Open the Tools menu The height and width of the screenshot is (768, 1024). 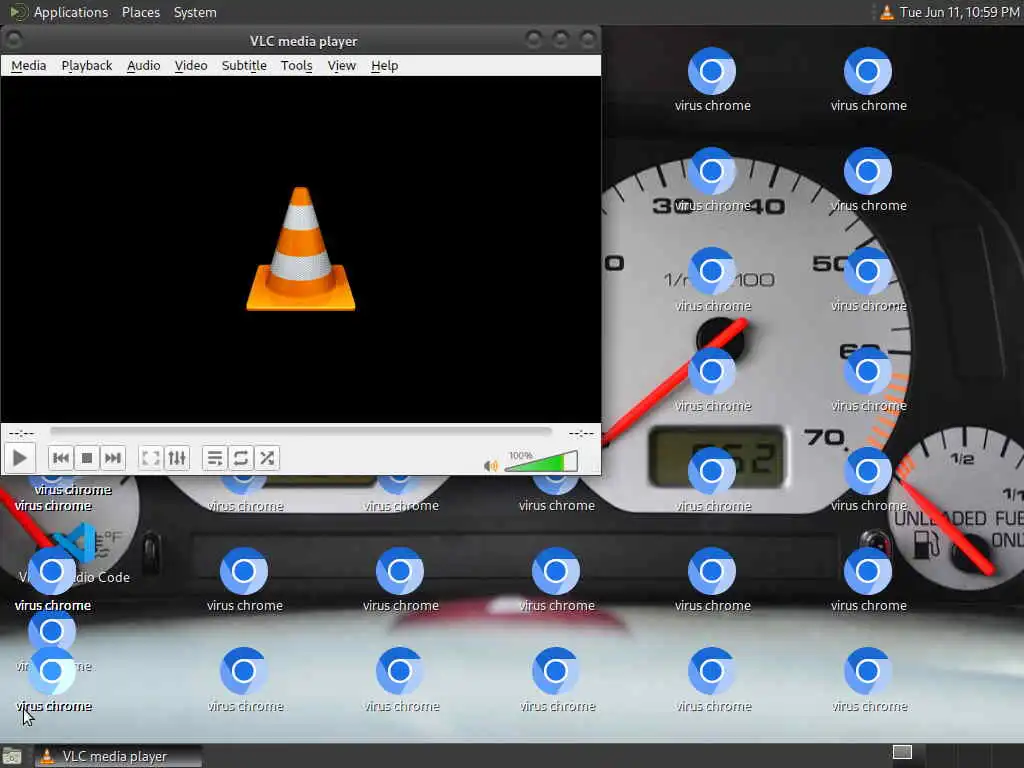click(296, 65)
